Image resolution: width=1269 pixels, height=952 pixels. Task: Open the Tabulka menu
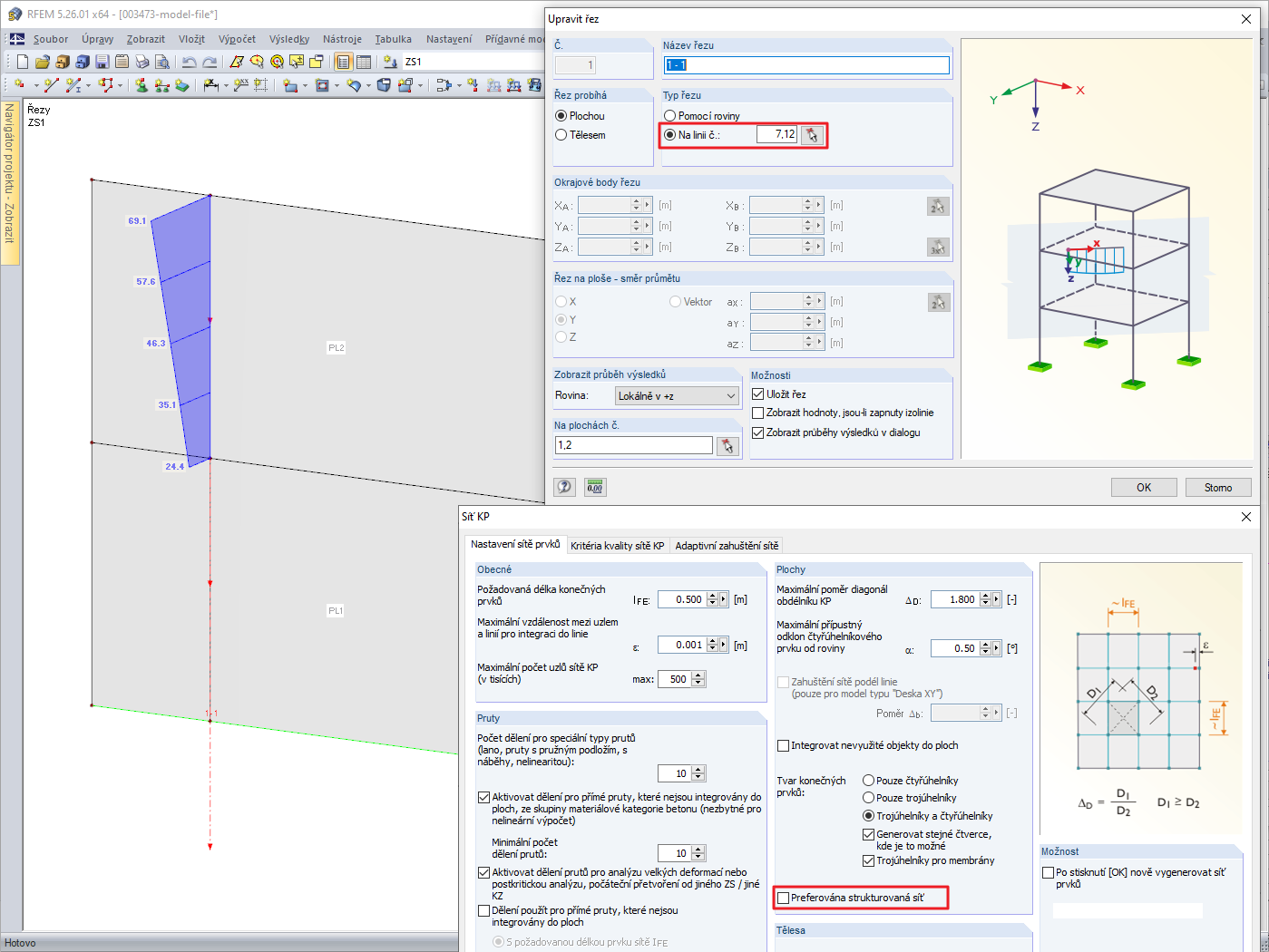[x=394, y=39]
